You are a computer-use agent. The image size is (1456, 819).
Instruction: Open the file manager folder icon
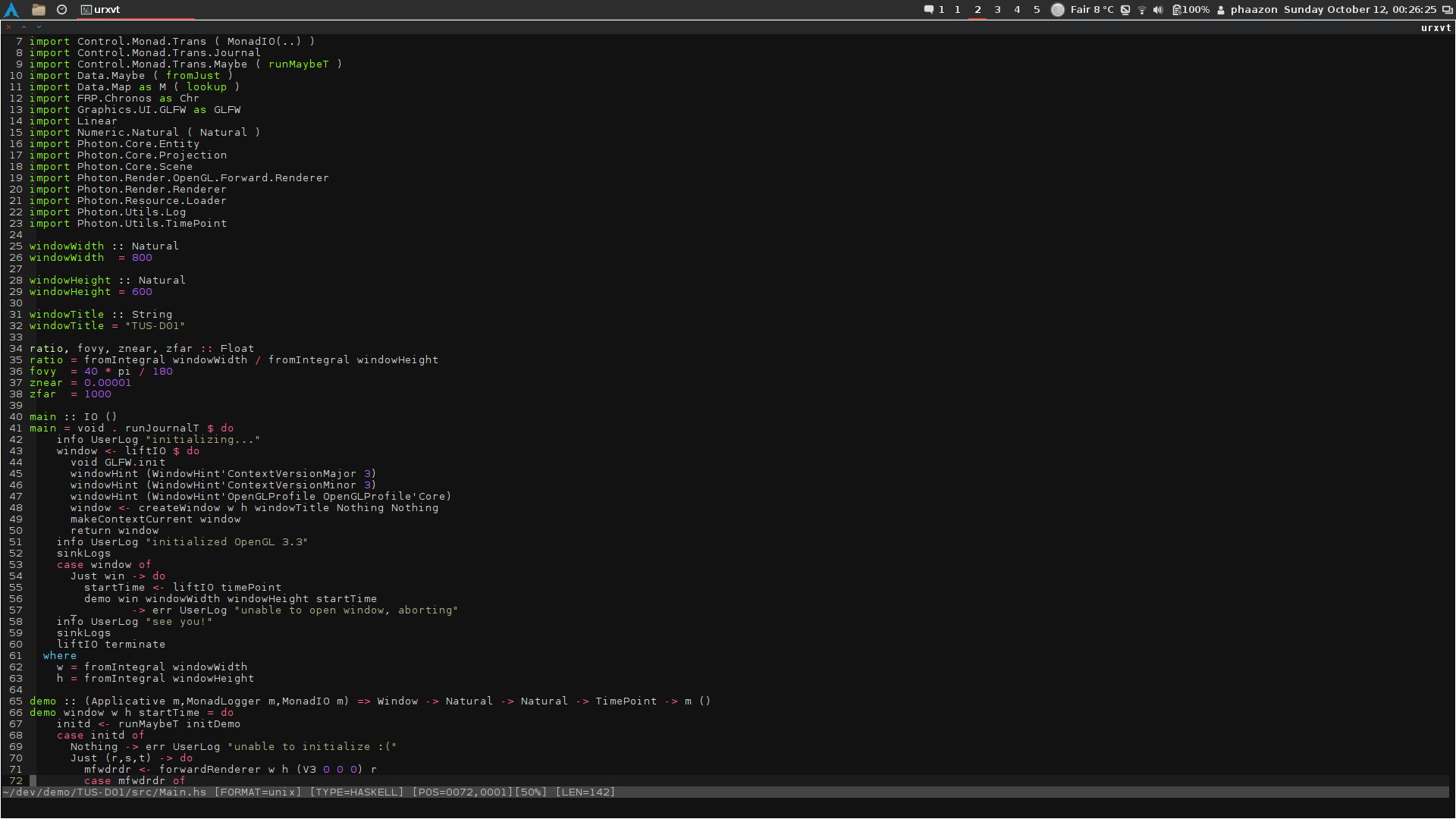(x=39, y=10)
